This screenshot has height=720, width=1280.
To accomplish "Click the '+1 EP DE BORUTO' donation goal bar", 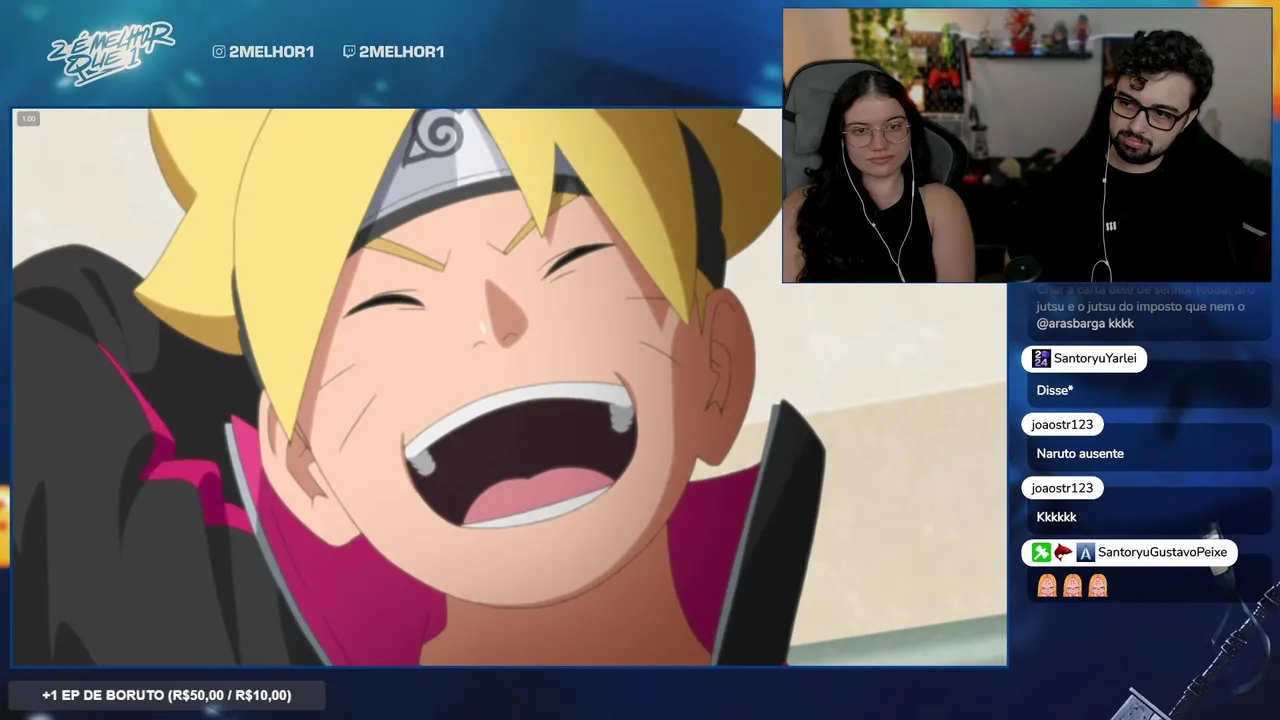I will click(x=166, y=695).
